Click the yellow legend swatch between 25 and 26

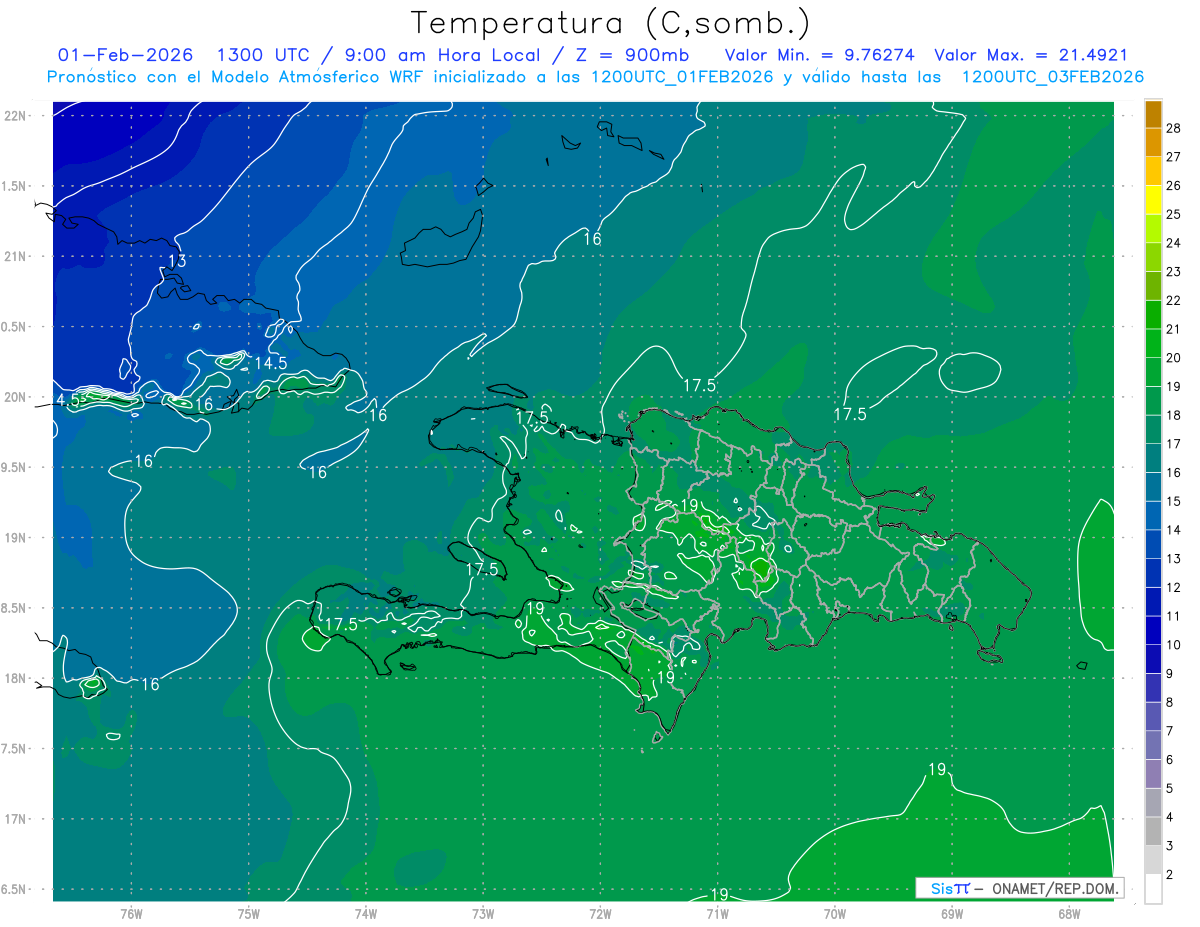pos(1153,200)
